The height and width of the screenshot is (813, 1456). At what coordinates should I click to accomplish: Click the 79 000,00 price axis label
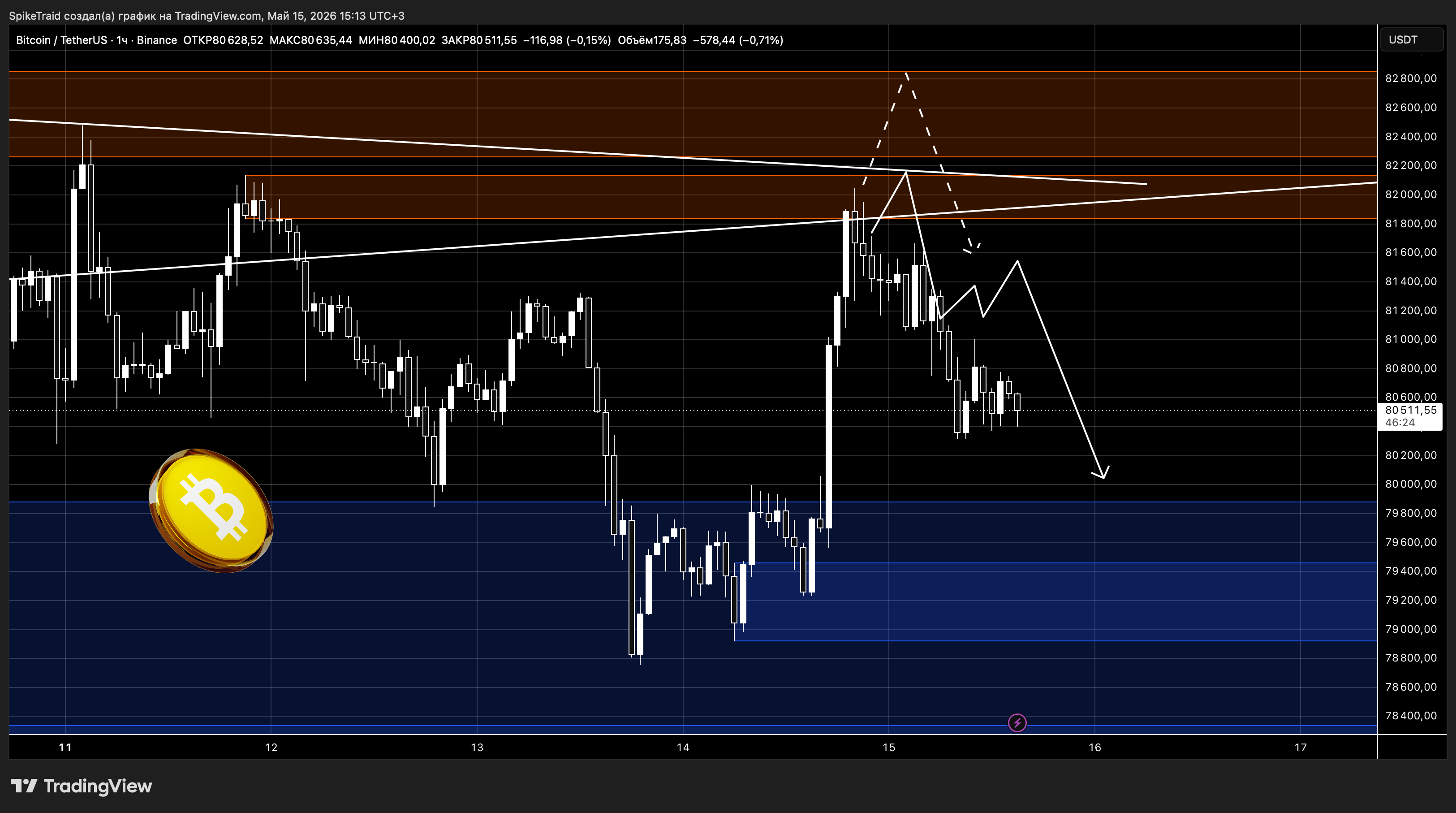[x=1411, y=629]
